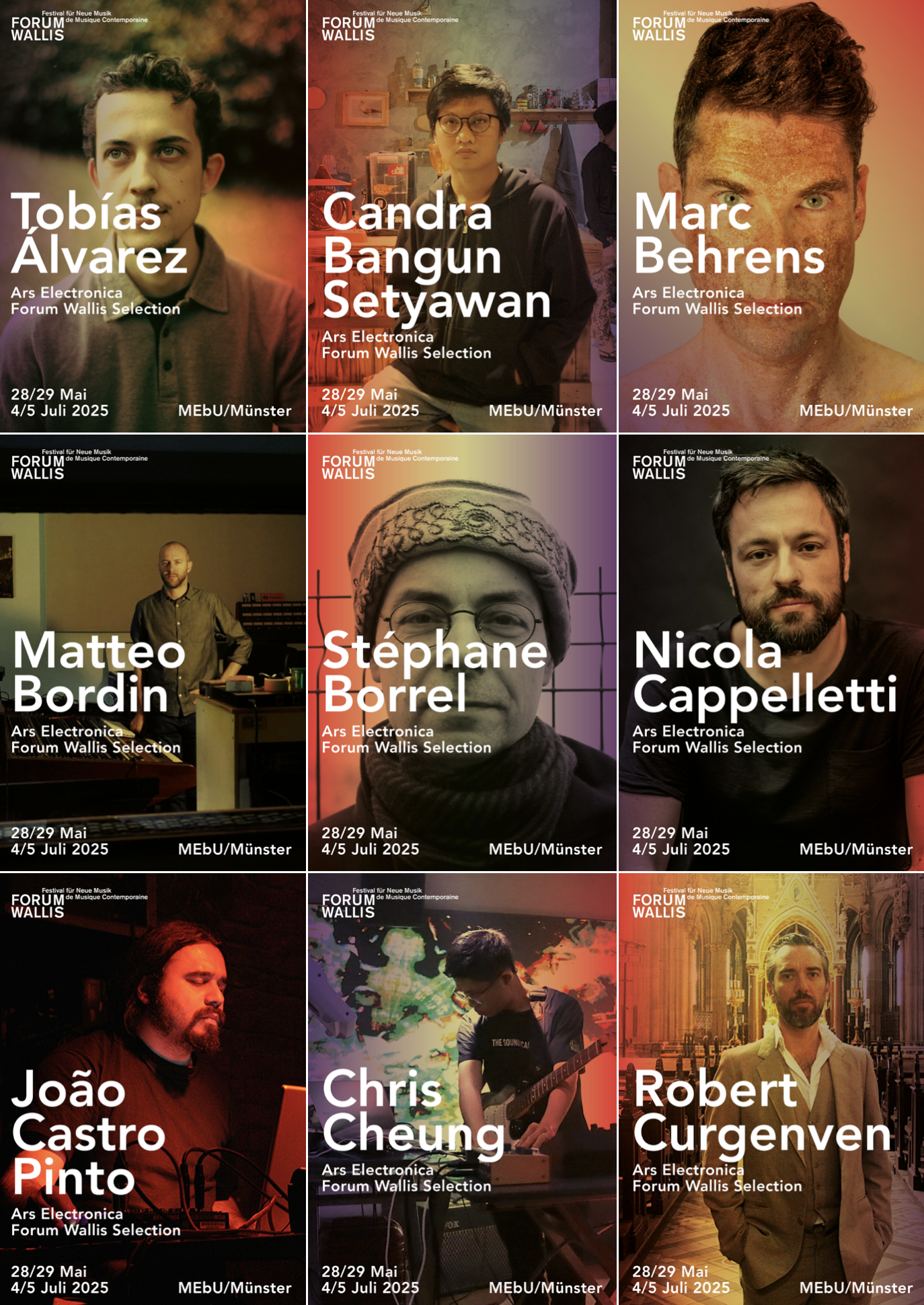Open the Matteo Bordin poster
This screenshot has height=1305, width=924.
[x=153, y=652]
